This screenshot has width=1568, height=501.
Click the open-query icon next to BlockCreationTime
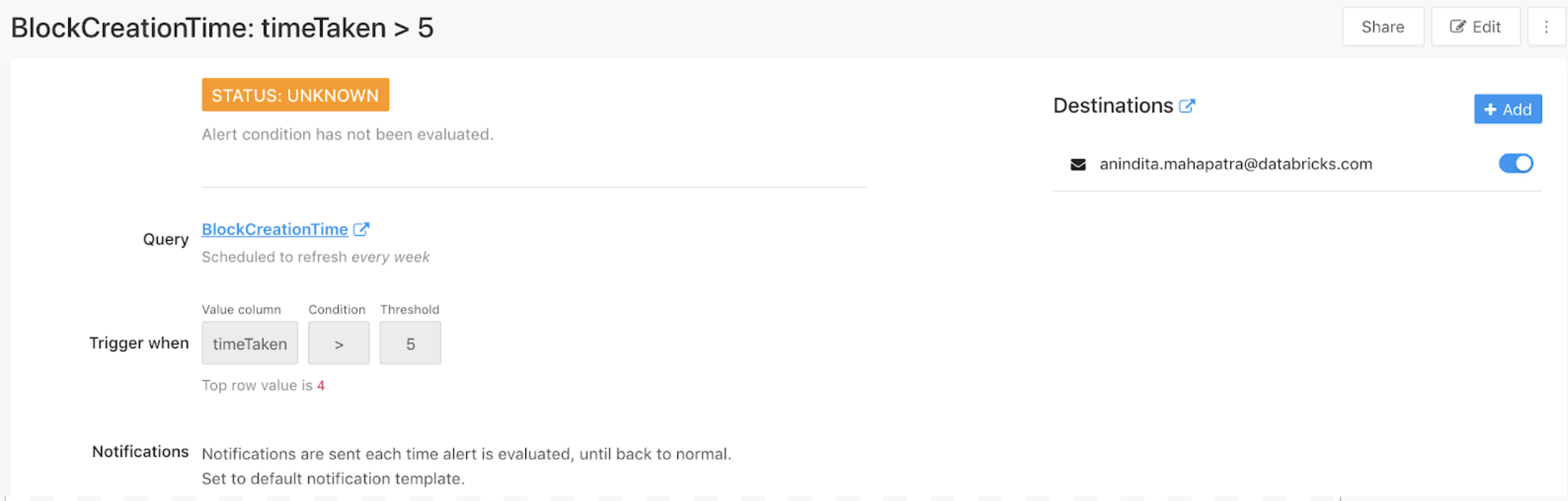361,230
